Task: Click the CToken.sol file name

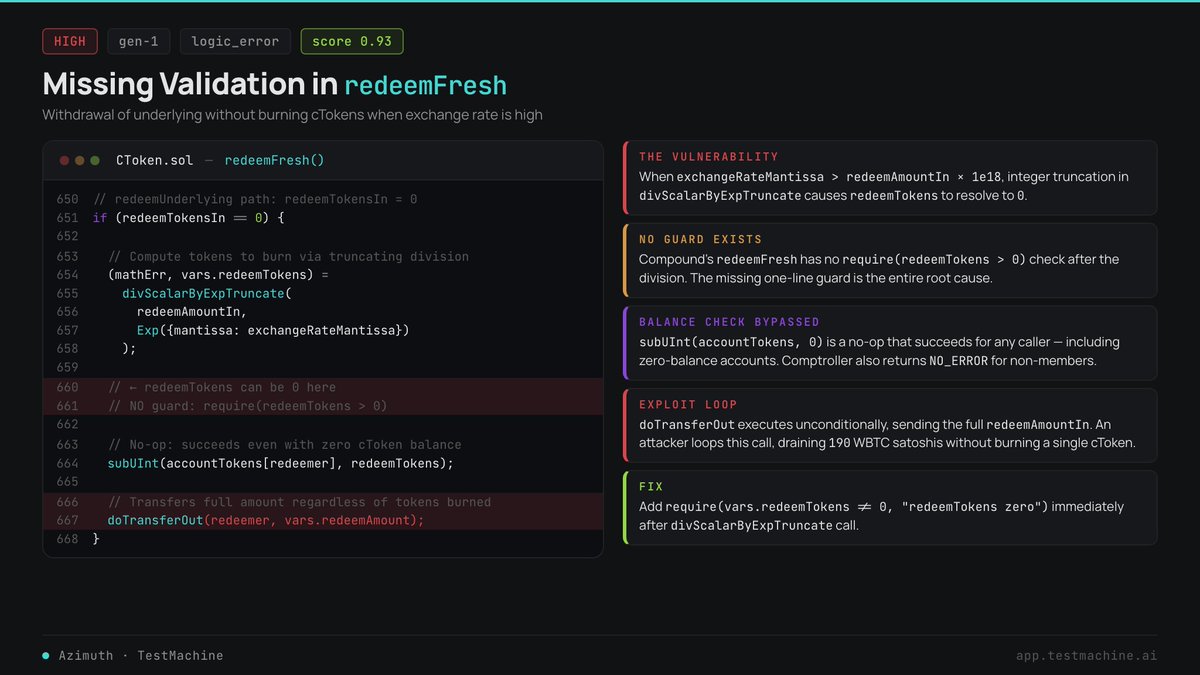Action: 154,160
